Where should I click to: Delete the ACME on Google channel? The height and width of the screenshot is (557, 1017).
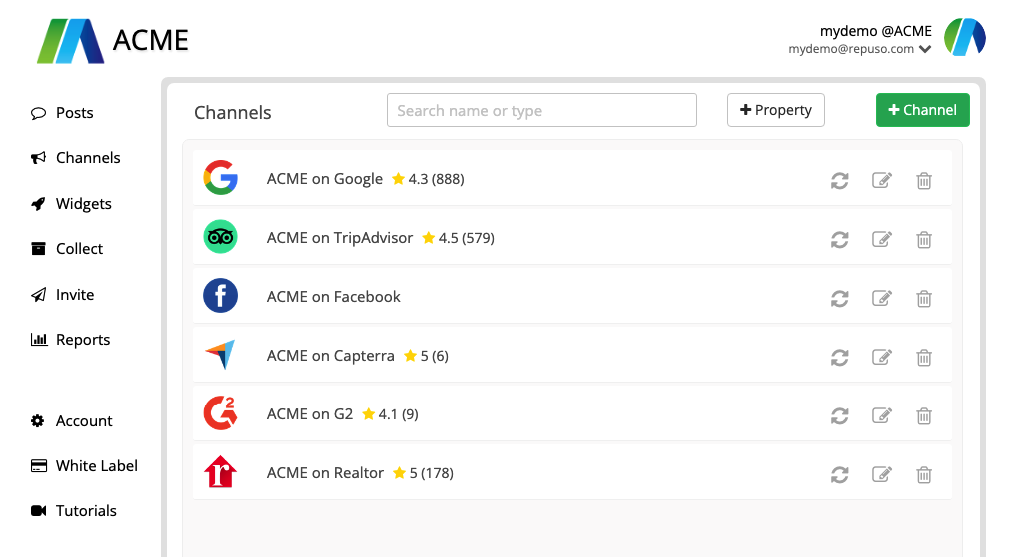coord(924,180)
